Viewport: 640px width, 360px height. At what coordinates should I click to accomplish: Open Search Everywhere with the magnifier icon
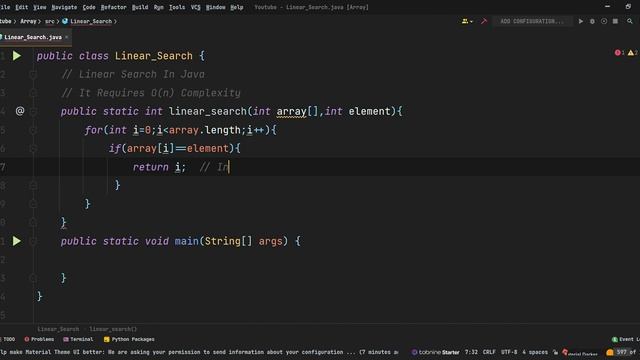click(x=630, y=21)
